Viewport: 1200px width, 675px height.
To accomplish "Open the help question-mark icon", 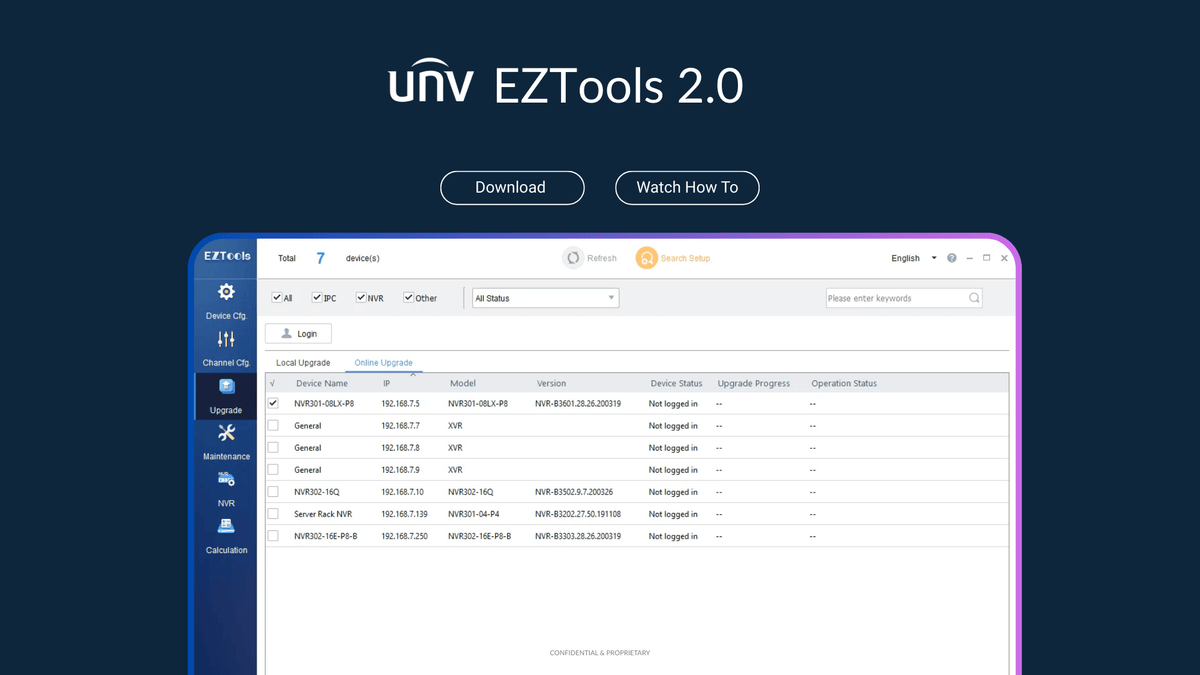I will (951, 257).
